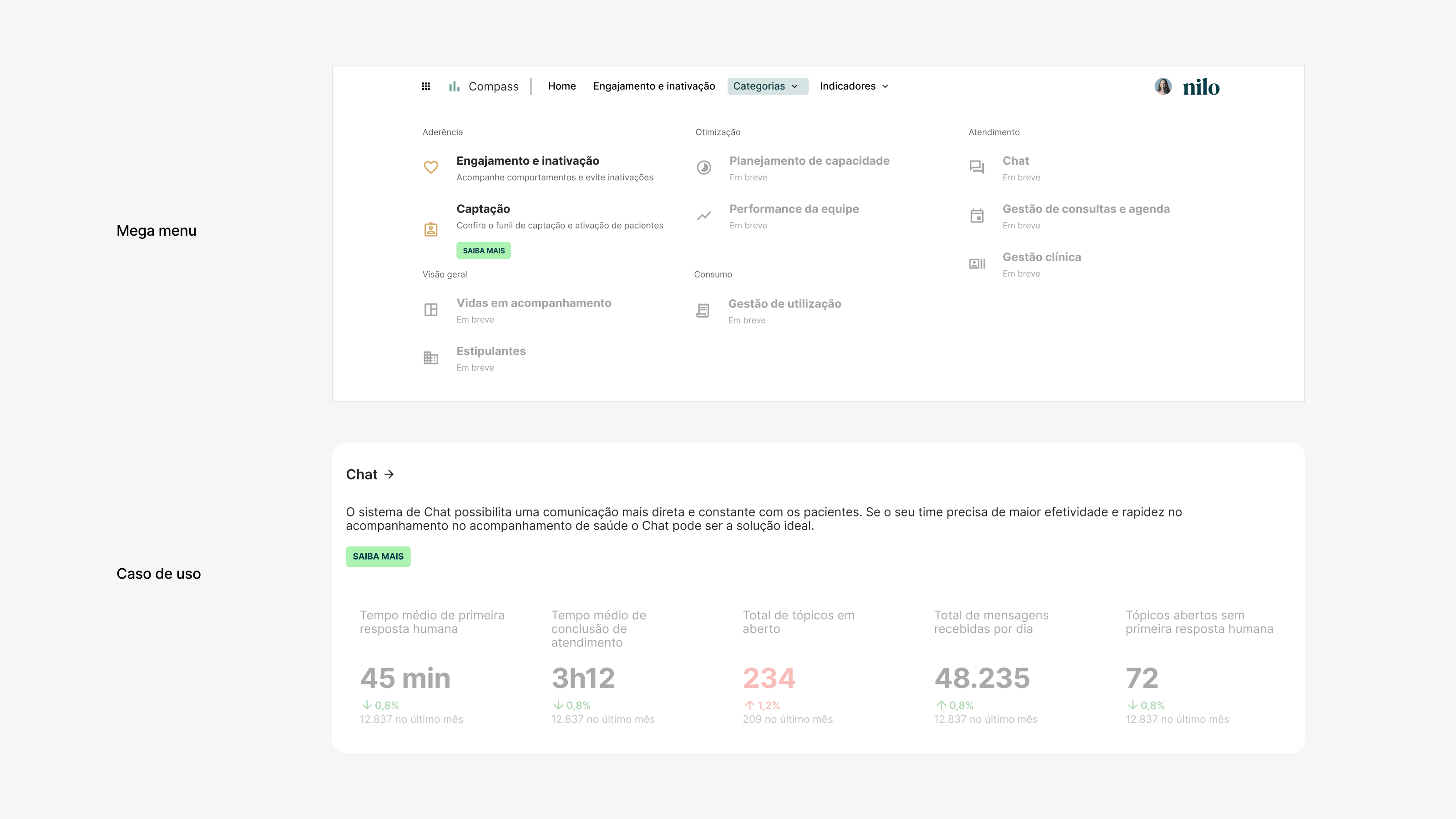This screenshot has width=1456, height=819.
Task: Click Acompanhe comportamentos e evite inativações description
Action: point(555,177)
